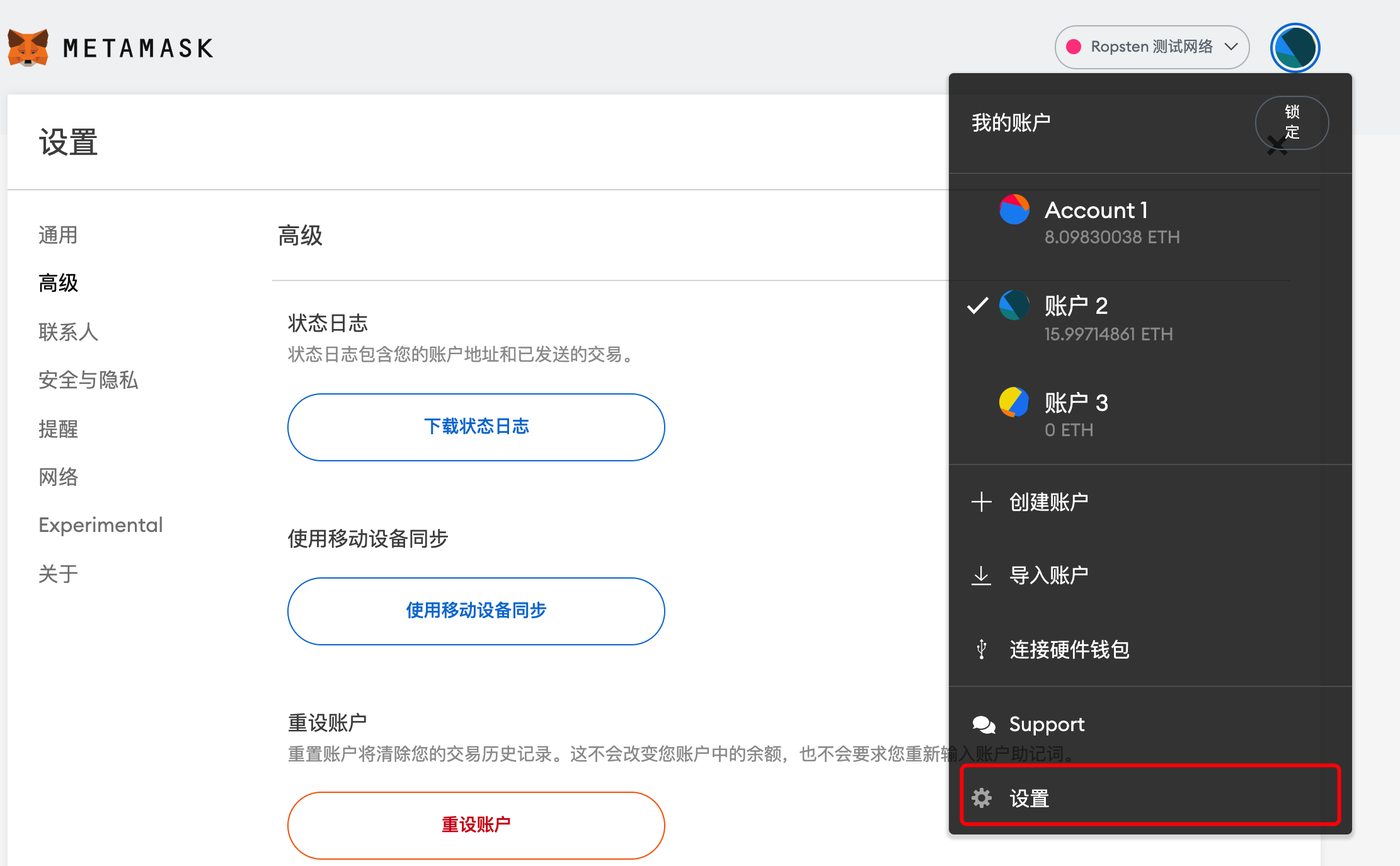Open the Experimental settings tab
Viewport: 1400px width, 866px height.
101,525
